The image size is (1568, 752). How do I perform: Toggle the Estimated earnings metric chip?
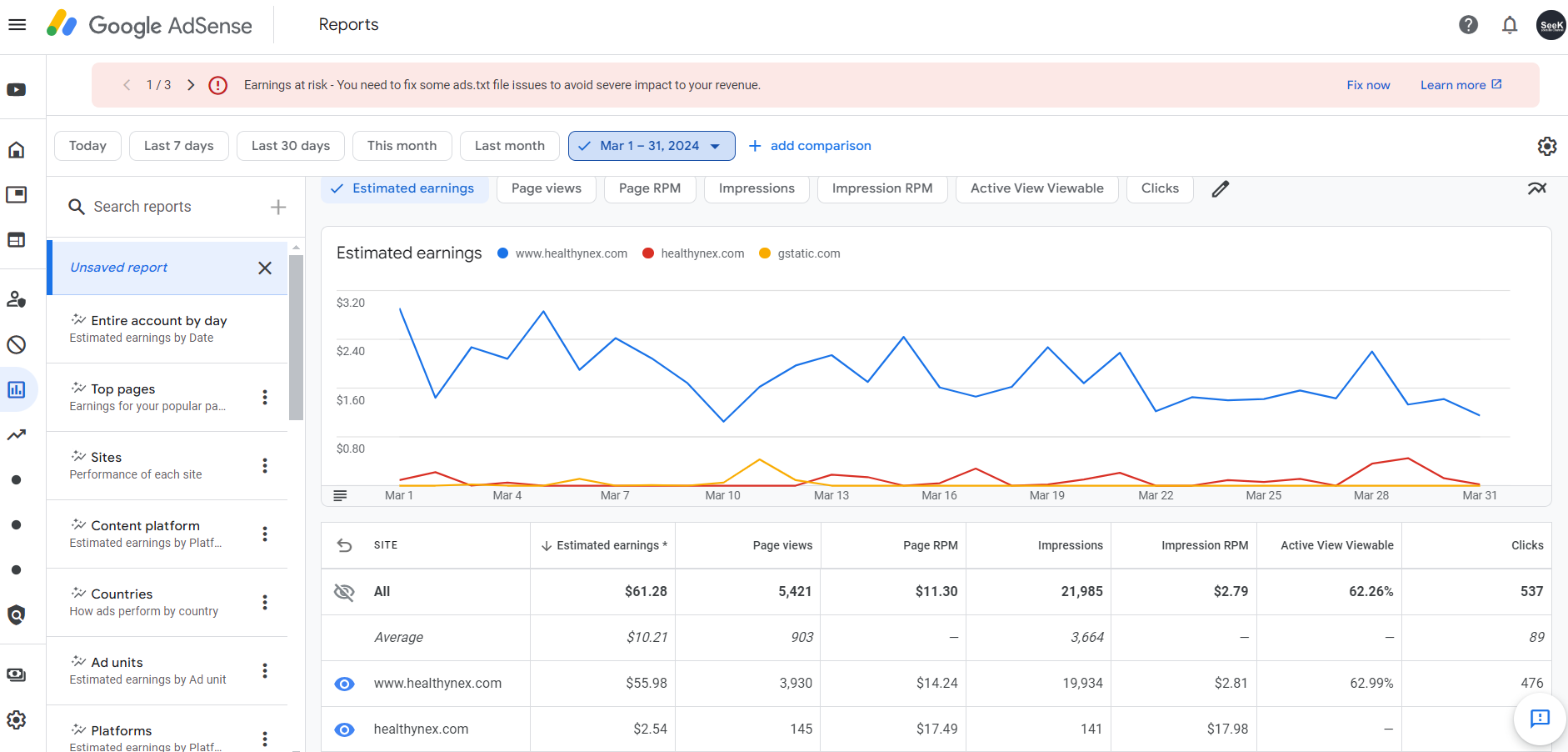pyautogui.click(x=405, y=188)
